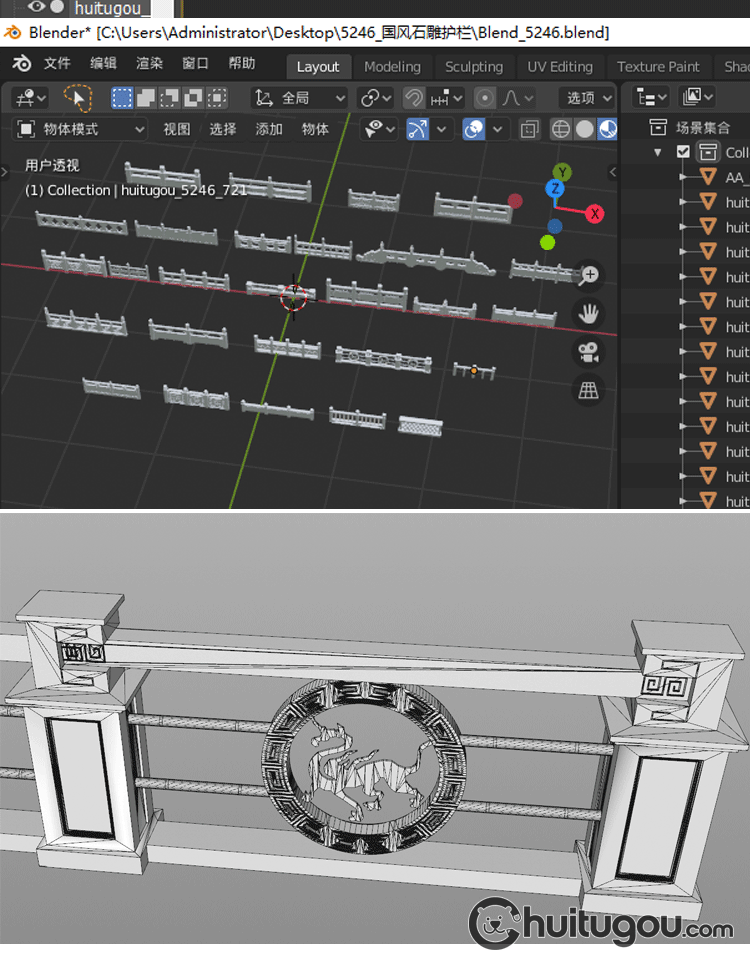
Task: Open the overlays settings dropdown arrow
Action: pos(497,129)
